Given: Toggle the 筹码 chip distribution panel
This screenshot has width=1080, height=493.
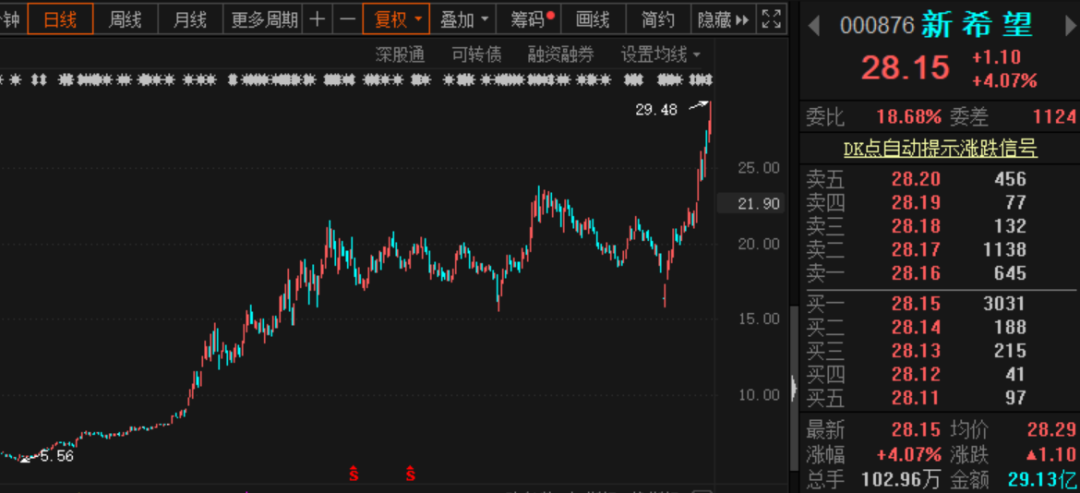Looking at the screenshot, I should [x=531, y=19].
